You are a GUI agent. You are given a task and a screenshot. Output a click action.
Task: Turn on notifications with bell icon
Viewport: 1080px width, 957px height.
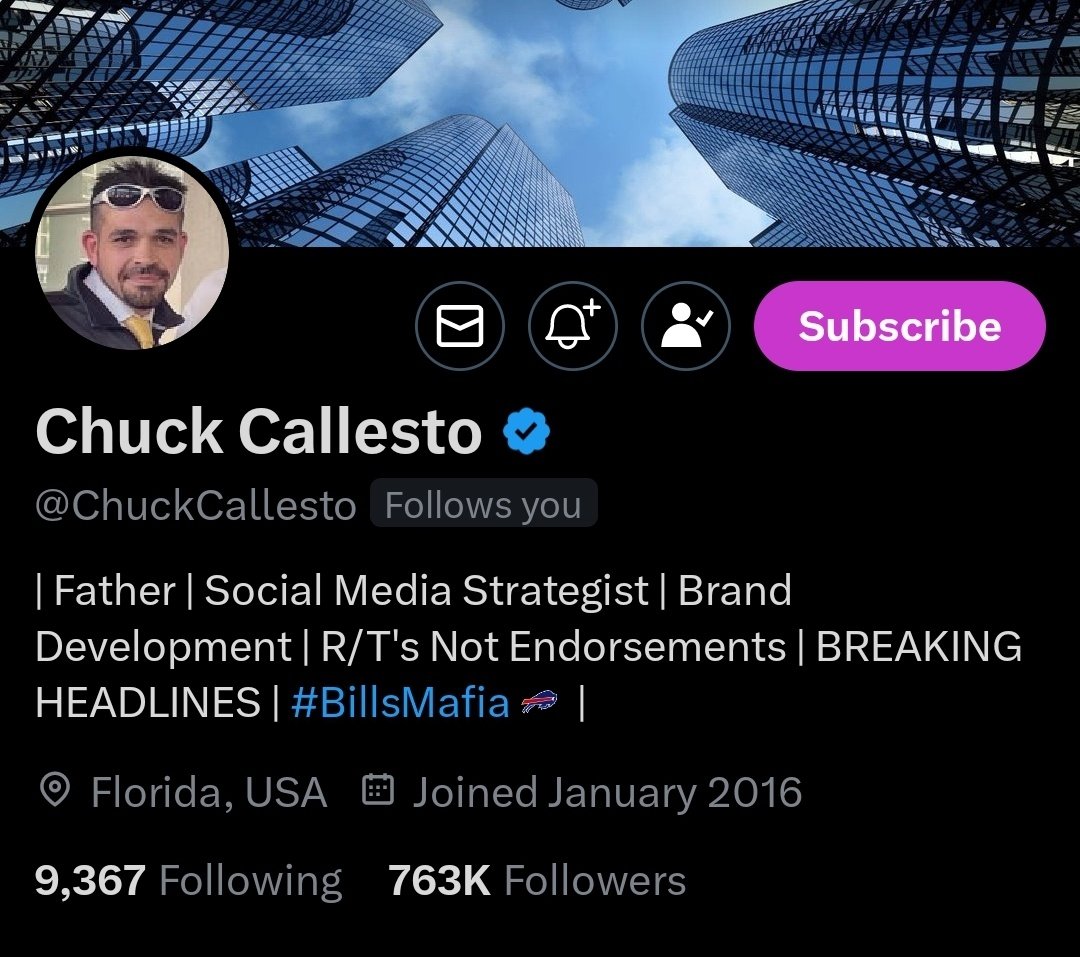tap(573, 326)
